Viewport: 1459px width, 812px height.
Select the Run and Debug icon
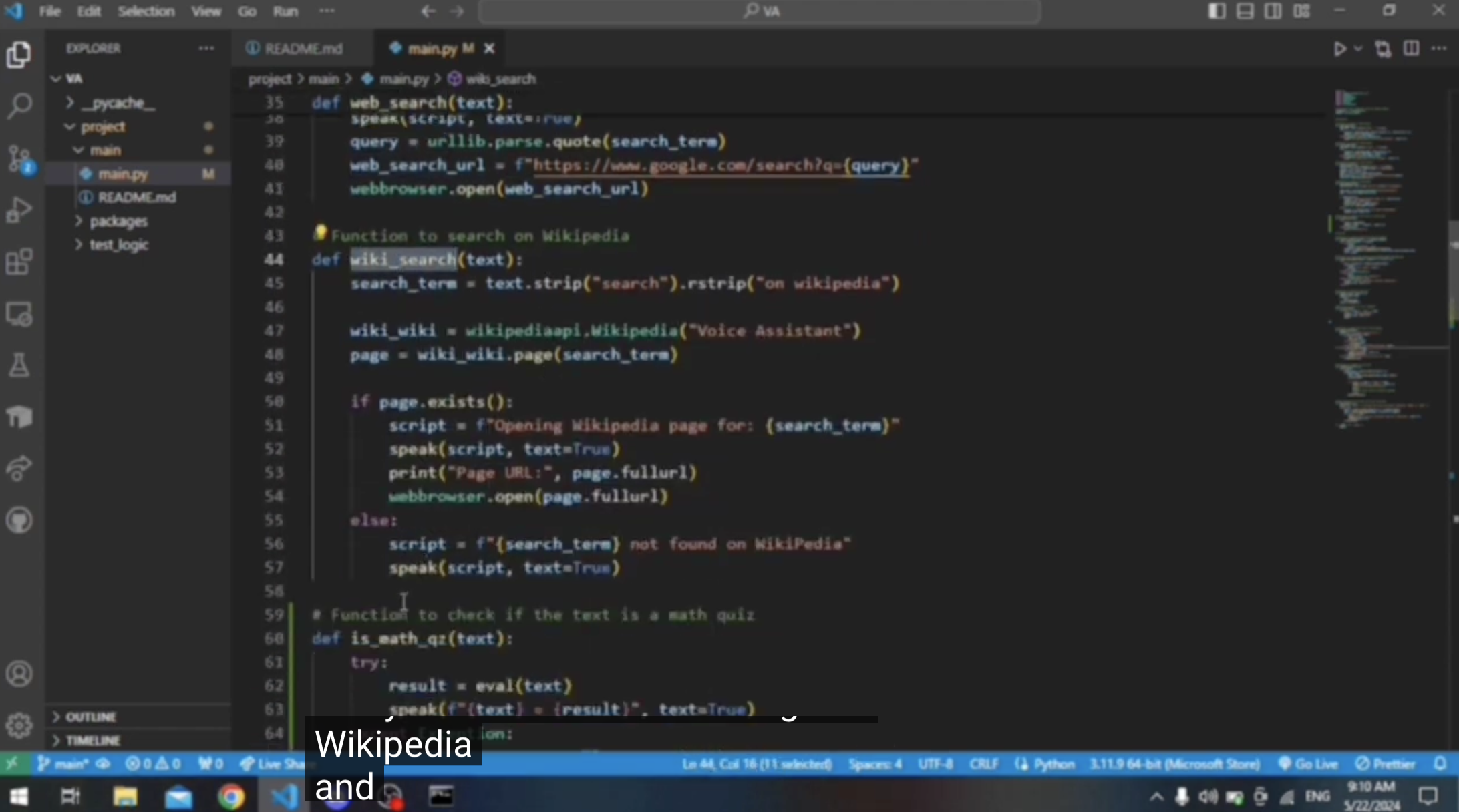click(20, 210)
